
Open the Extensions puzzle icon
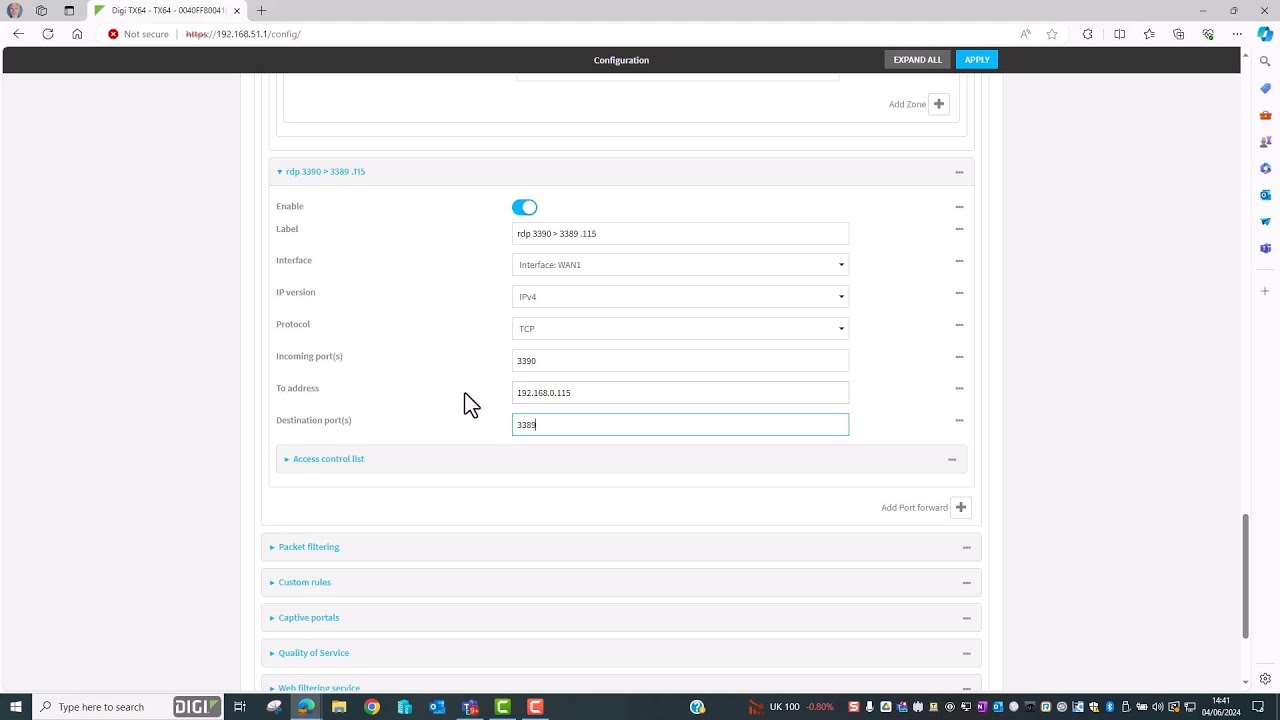[x=1088, y=34]
